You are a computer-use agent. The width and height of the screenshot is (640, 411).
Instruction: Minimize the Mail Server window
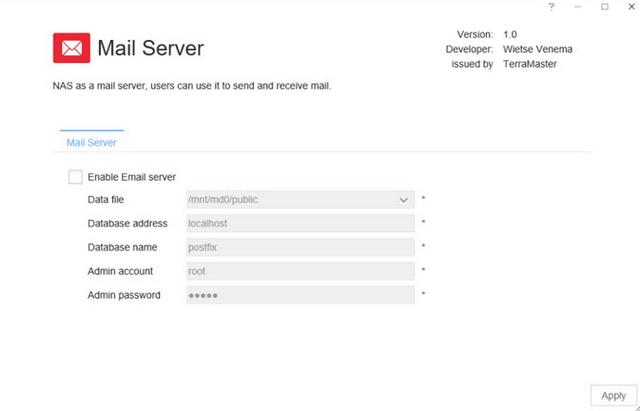click(x=578, y=7)
